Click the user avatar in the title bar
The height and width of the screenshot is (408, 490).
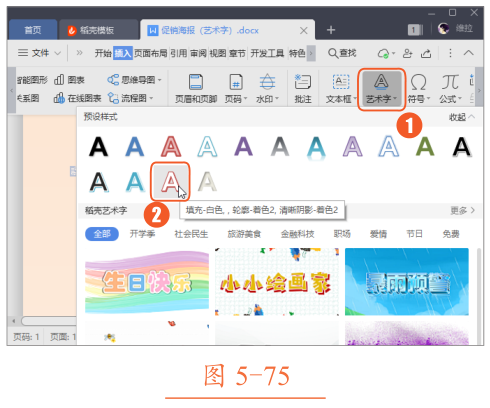[443, 29]
